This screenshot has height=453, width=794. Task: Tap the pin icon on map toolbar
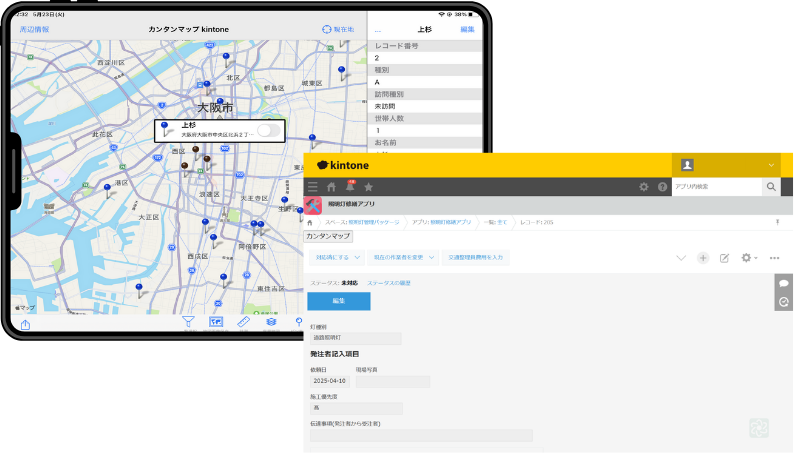(299, 322)
